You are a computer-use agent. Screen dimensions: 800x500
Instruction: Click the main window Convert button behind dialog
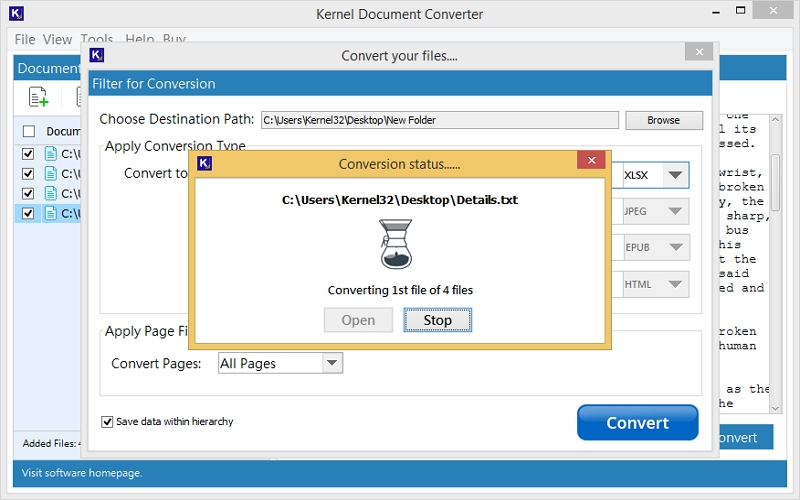[x=746, y=437]
